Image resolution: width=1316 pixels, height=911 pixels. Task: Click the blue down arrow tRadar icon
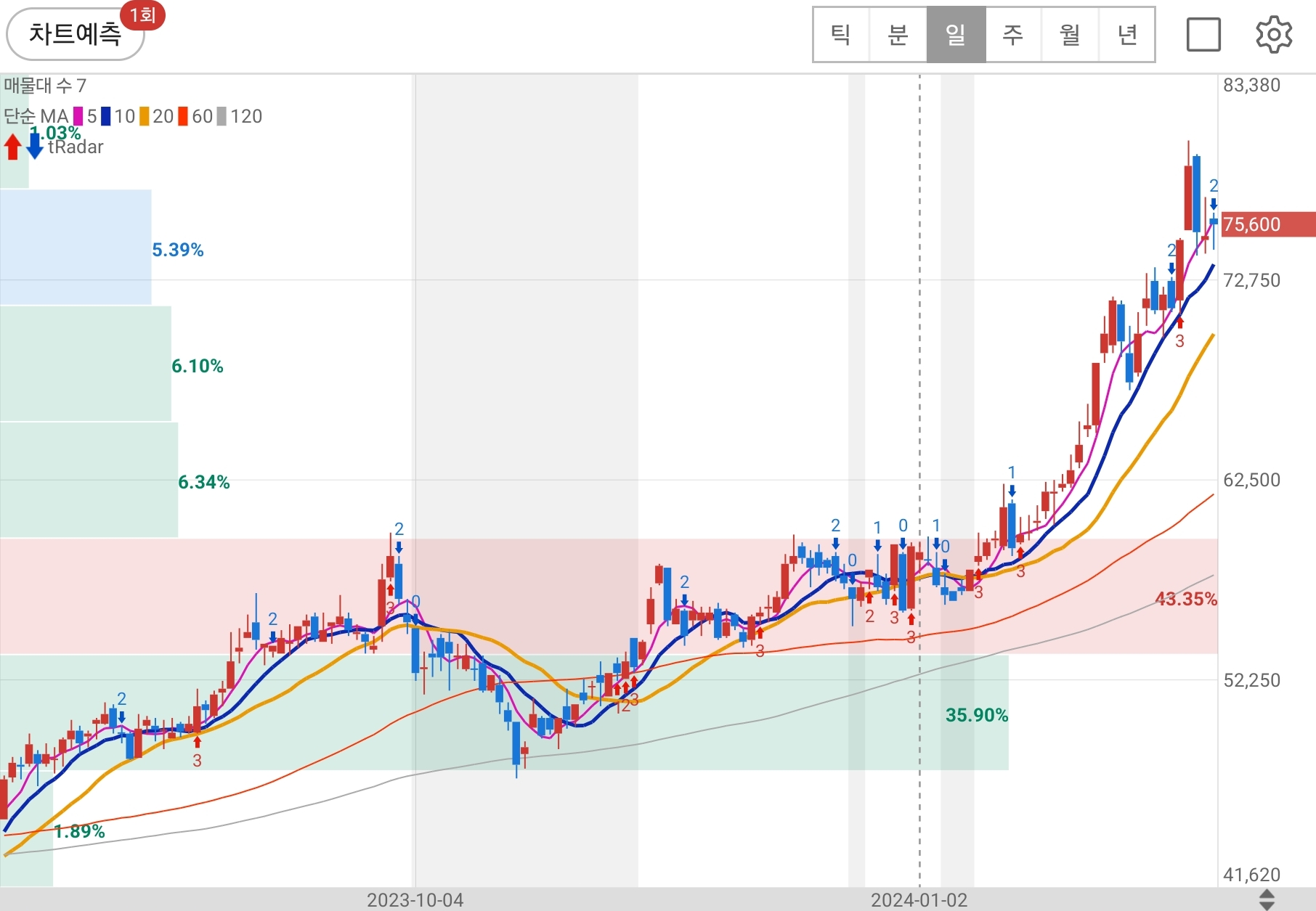[x=34, y=146]
